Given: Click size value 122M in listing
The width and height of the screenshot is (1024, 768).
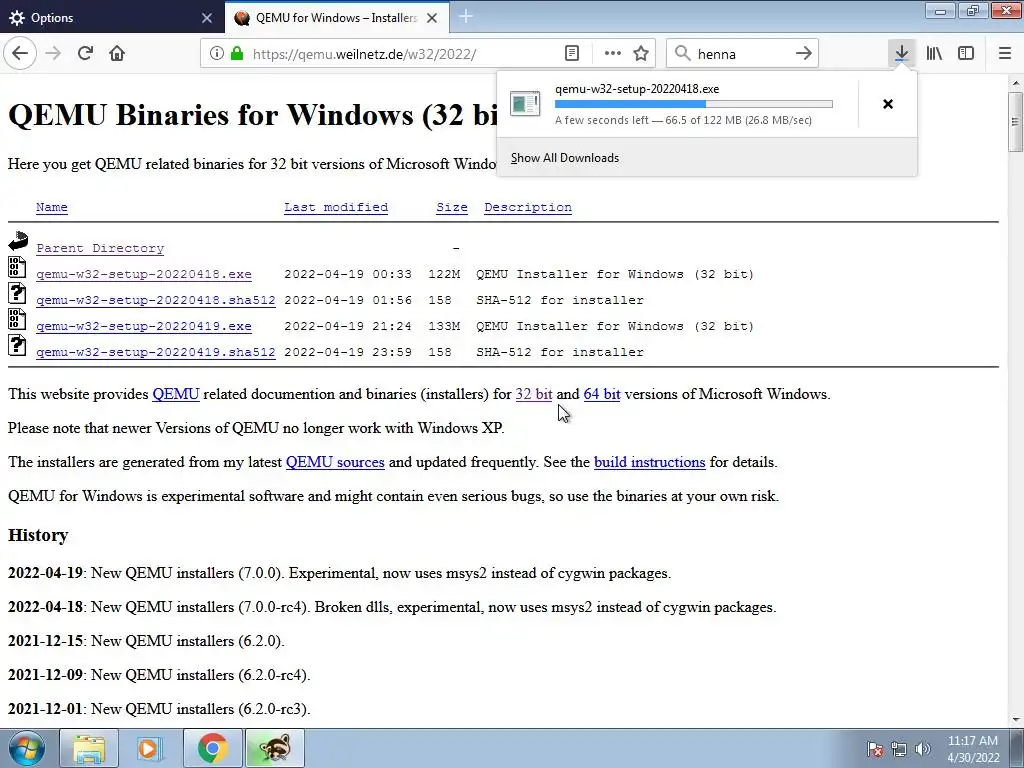Looking at the screenshot, I should point(444,274).
